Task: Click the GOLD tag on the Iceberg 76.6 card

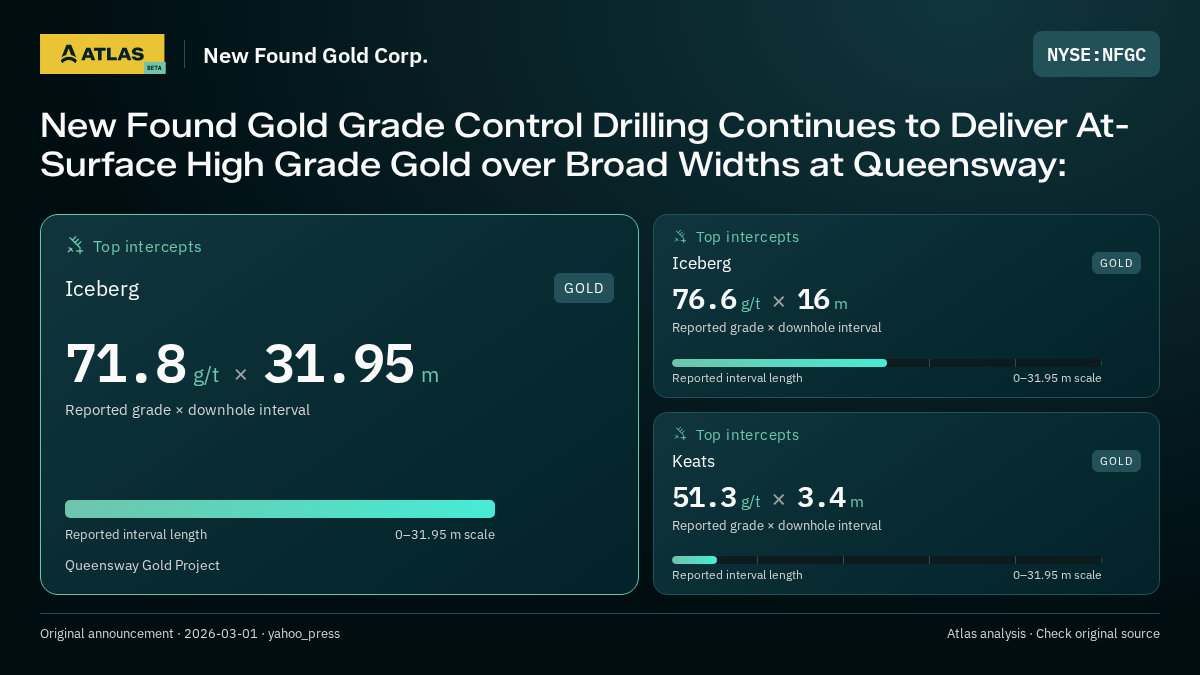Action: click(x=1116, y=263)
